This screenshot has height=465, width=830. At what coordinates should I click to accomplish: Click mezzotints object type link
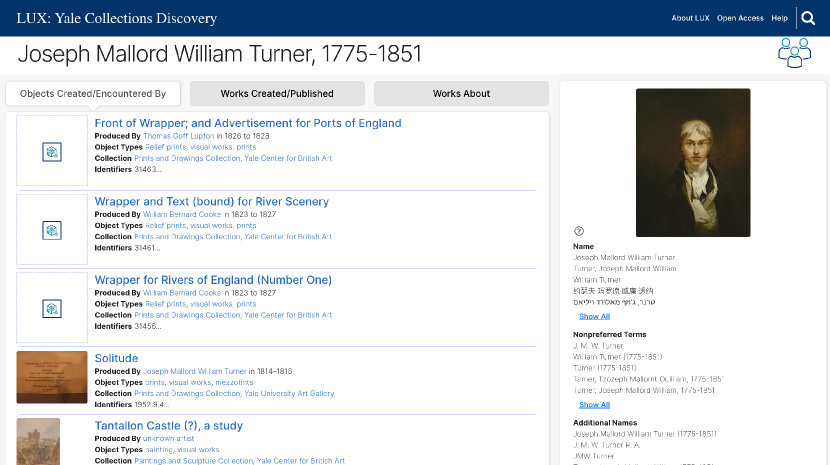click(x=234, y=382)
